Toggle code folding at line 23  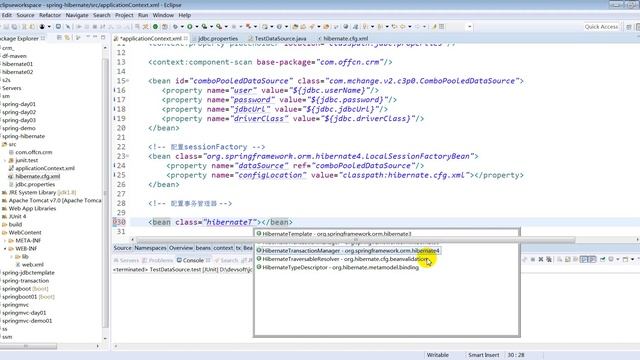(x=127, y=156)
